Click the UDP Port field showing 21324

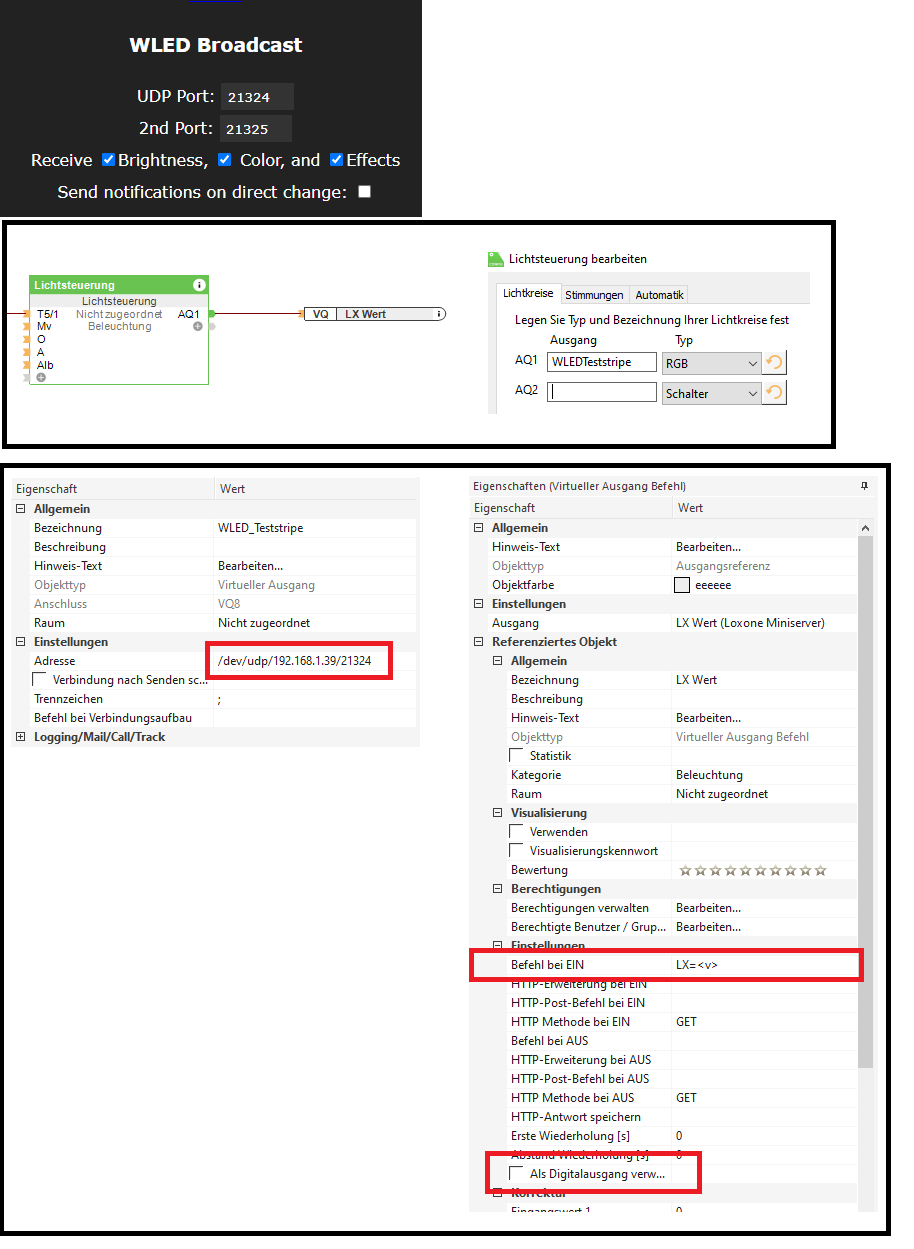(x=258, y=97)
